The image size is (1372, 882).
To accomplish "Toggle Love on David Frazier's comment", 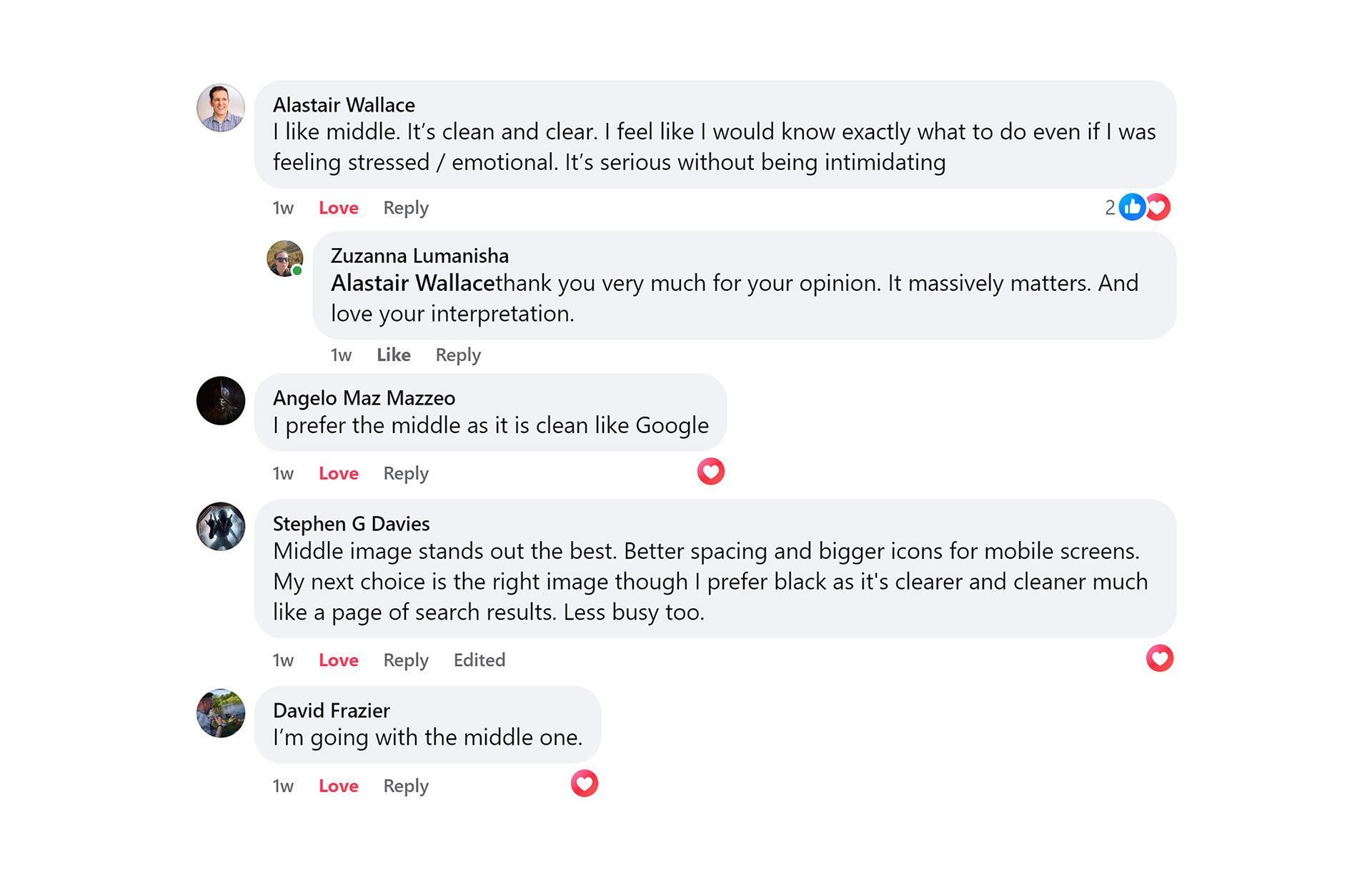I will click(338, 786).
